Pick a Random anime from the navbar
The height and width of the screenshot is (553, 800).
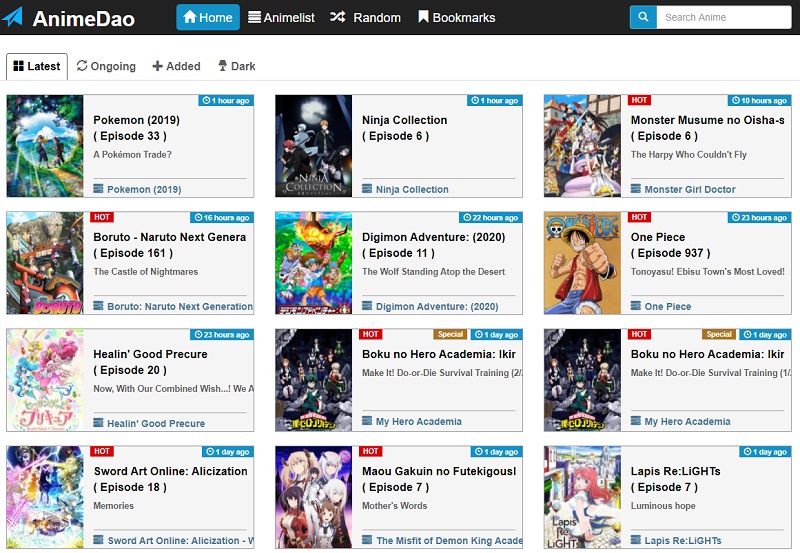pos(365,17)
